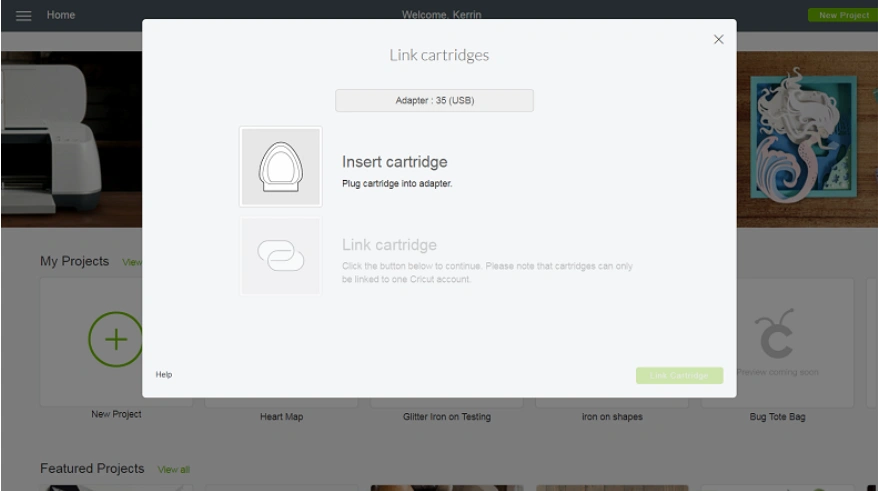Close the Link cartridges dialog
The width and height of the screenshot is (878, 491).
[x=718, y=39]
